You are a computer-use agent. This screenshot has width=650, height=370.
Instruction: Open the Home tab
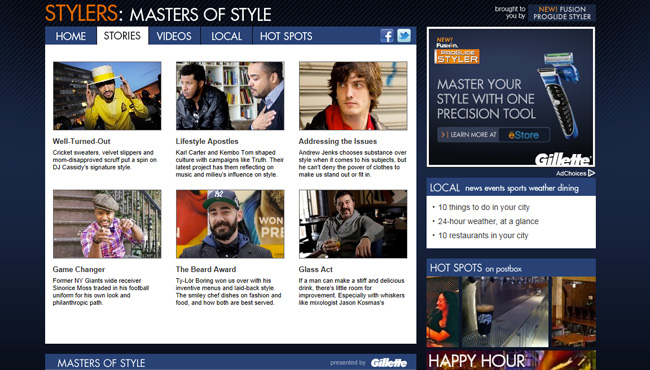click(x=71, y=36)
